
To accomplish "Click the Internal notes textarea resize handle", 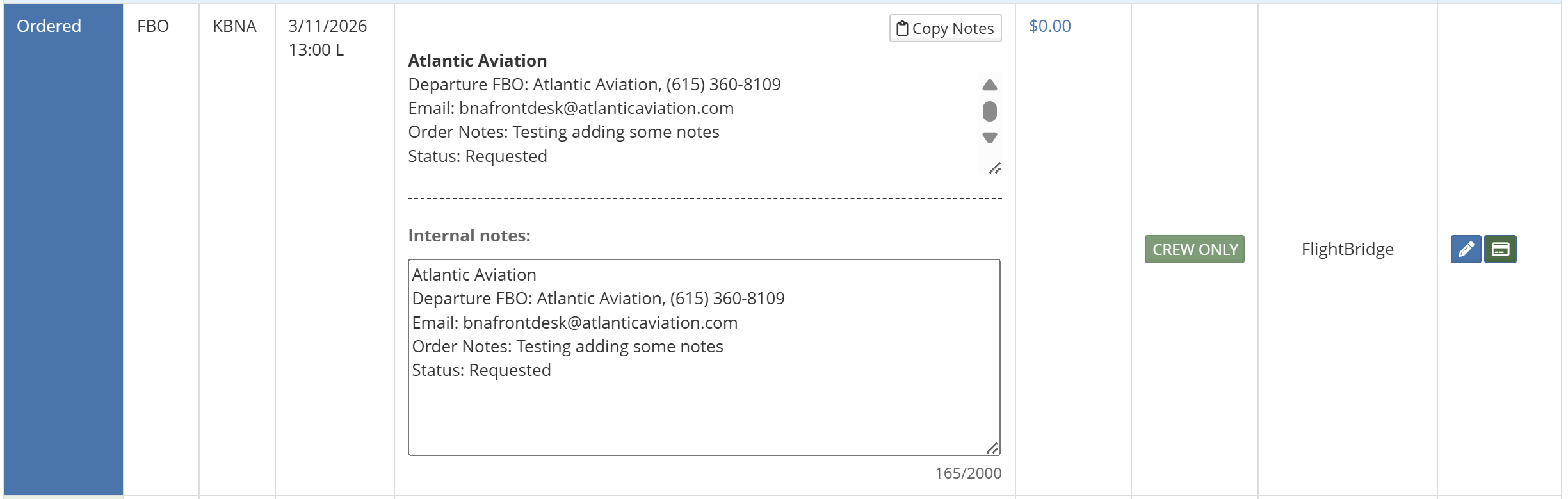I will pyautogui.click(x=992, y=448).
